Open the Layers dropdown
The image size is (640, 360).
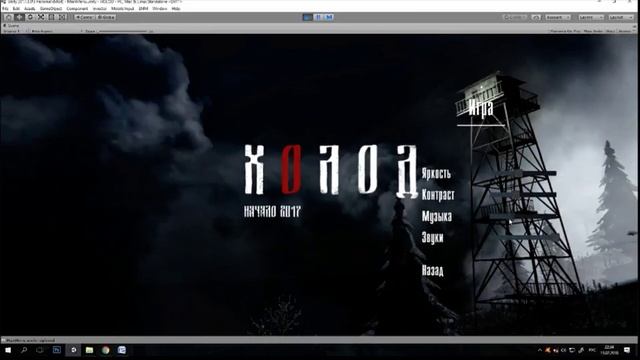(591, 18)
